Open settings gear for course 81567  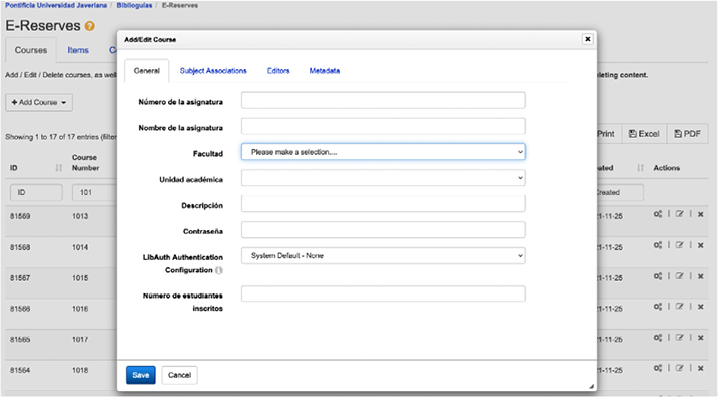658,276
